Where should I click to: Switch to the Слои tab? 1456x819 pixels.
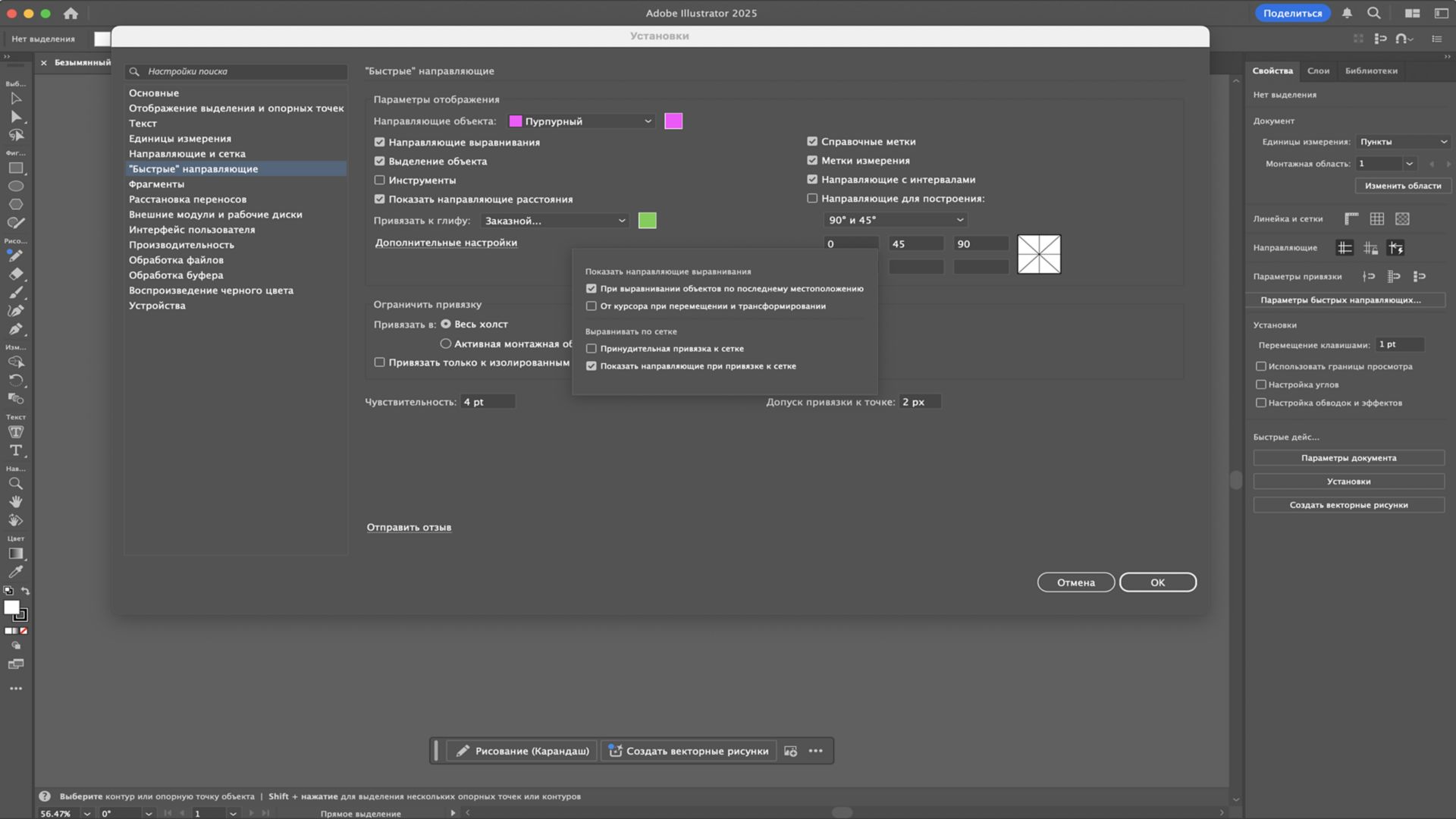pos(1318,71)
